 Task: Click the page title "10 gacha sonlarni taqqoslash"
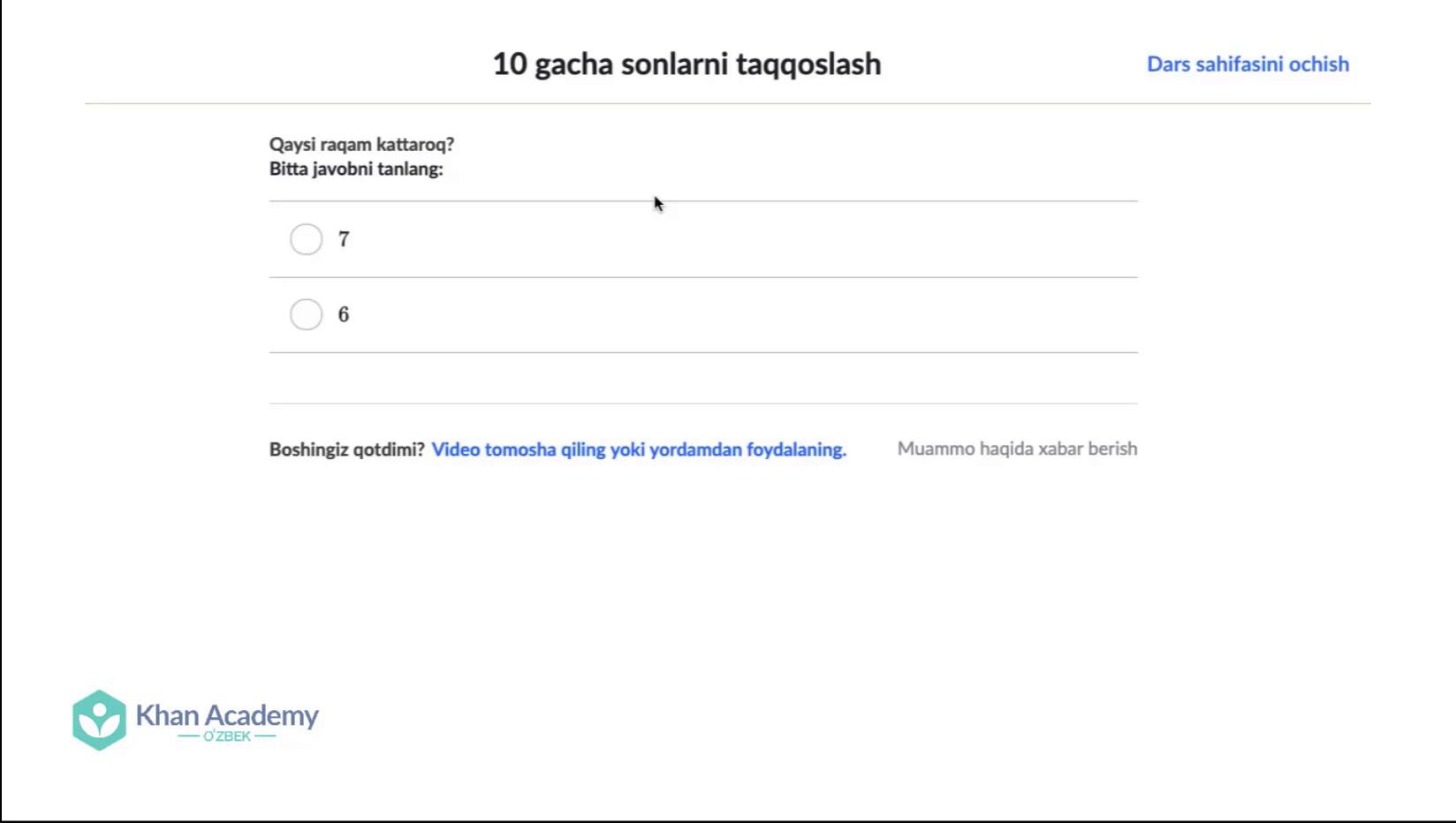(x=686, y=64)
